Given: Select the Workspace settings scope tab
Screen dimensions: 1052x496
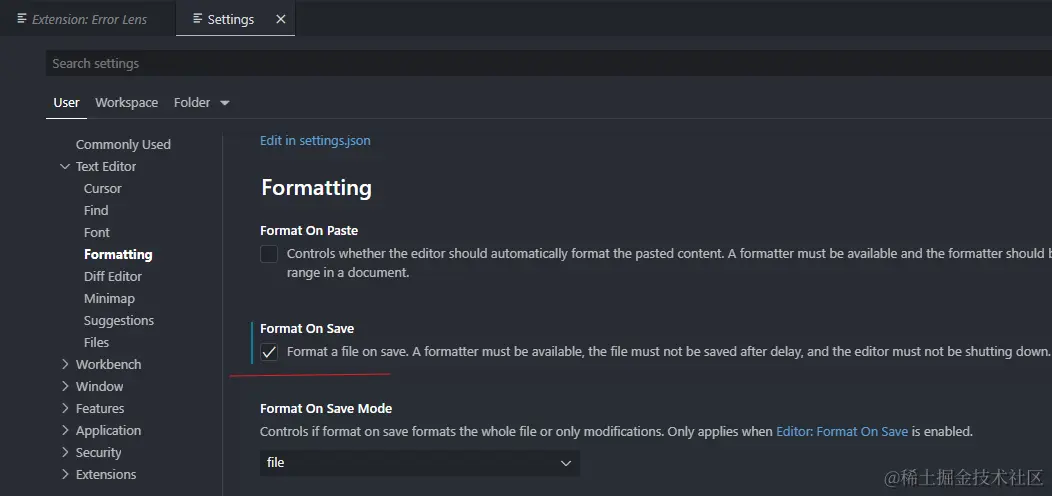Looking at the screenshot, I should (126, 102).
